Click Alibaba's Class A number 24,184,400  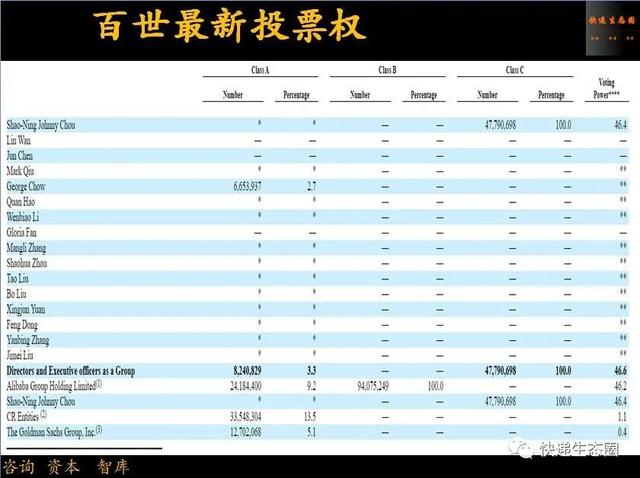tap(246, 386)
